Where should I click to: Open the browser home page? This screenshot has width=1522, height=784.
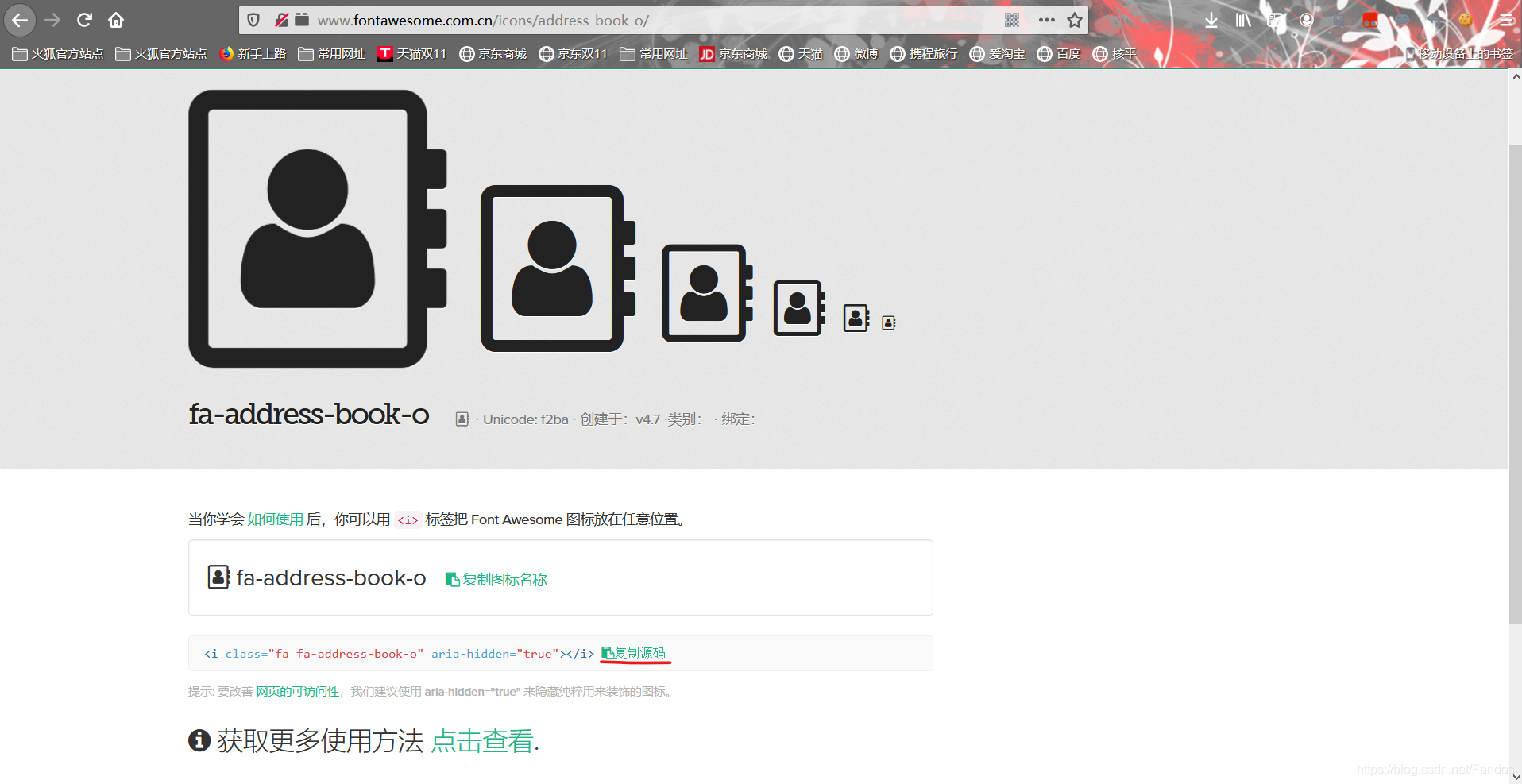pyautogui.click(x=116, y=20)
